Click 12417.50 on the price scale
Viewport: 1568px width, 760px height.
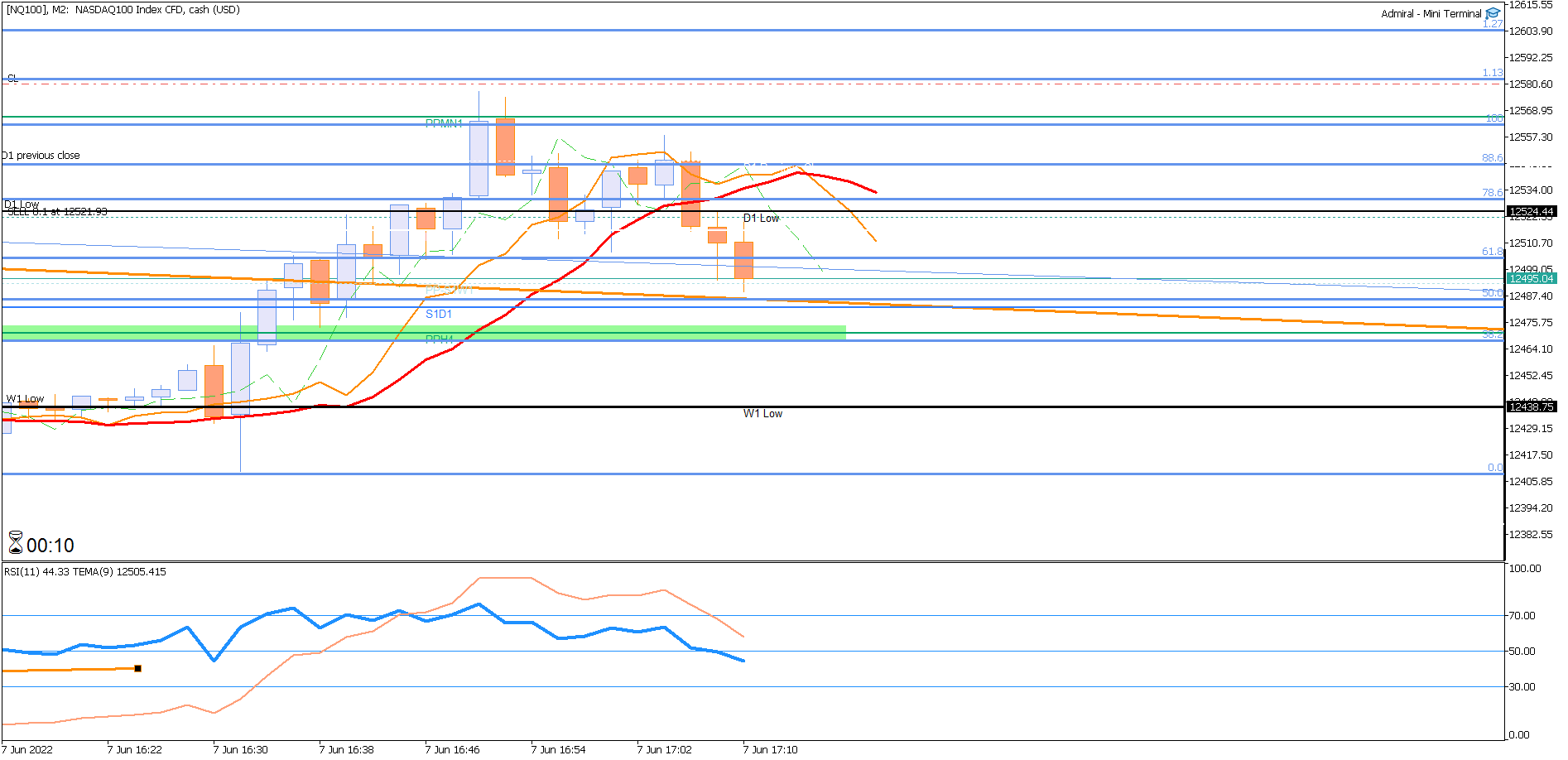1531,455
